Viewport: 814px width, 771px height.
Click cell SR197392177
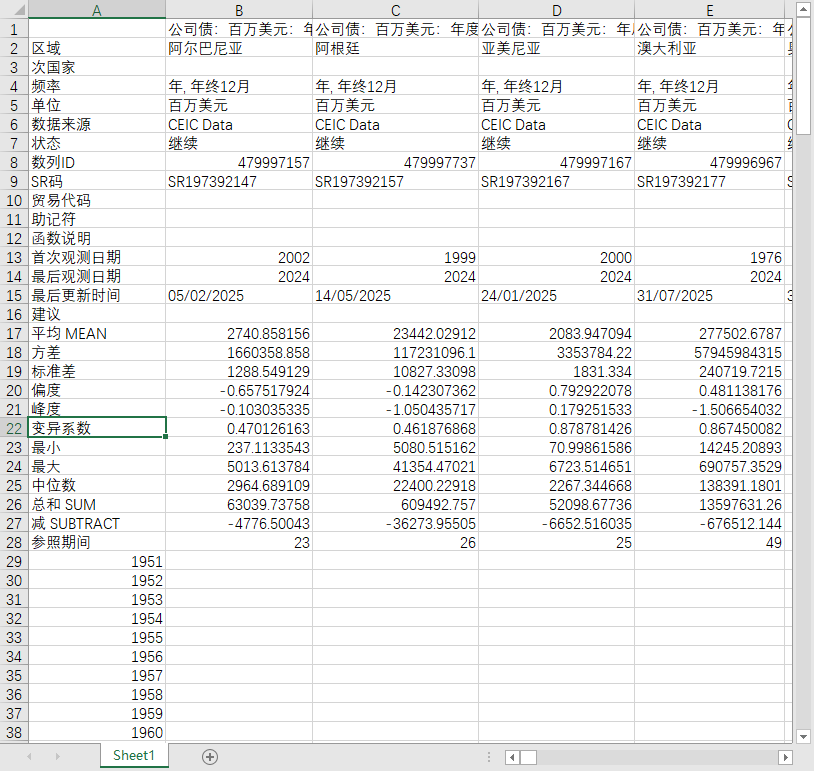tap(710, 181)
